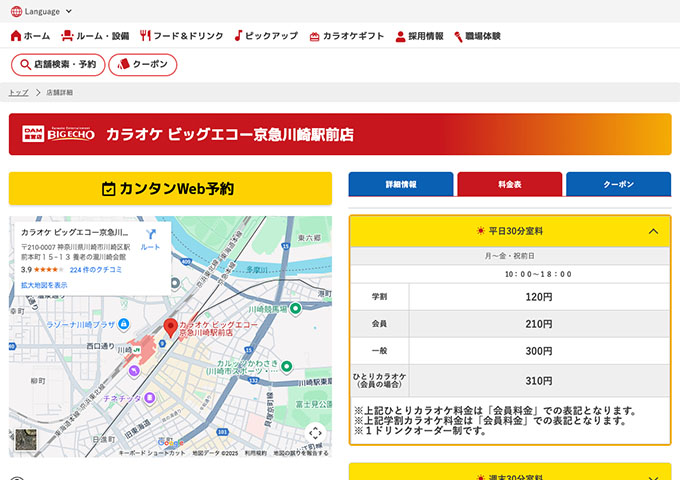Viewport: 680px width, 480px height.
Task: Click the person icon for recruitment
Action: point(400,36)
